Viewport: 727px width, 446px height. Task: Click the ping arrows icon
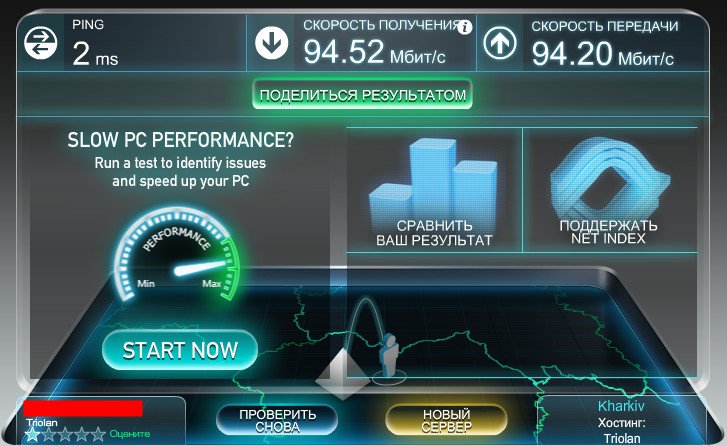click(x=40, y=43)
